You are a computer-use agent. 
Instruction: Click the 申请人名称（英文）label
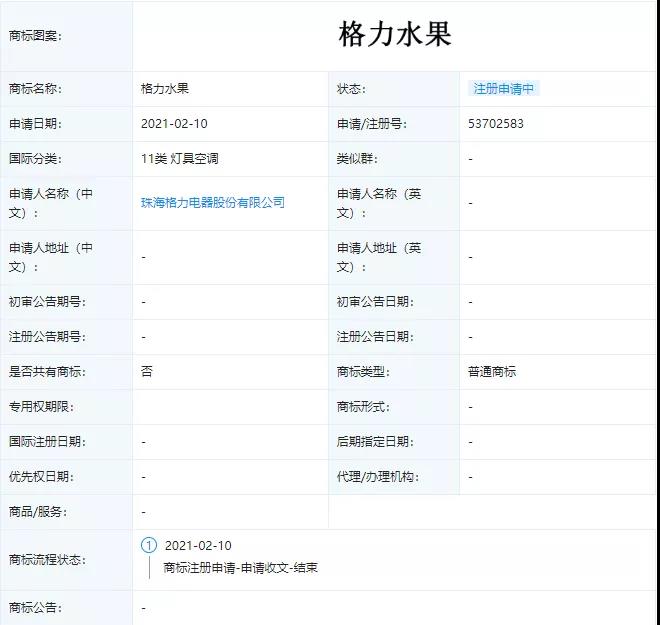pyautogui.click(x=379, y=203)
